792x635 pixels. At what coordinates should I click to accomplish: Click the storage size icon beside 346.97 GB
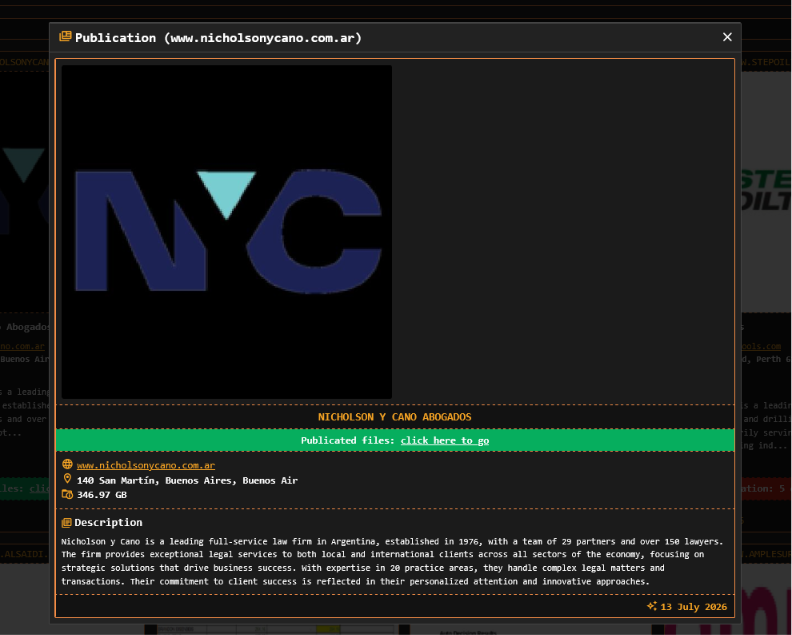(67, 494)
